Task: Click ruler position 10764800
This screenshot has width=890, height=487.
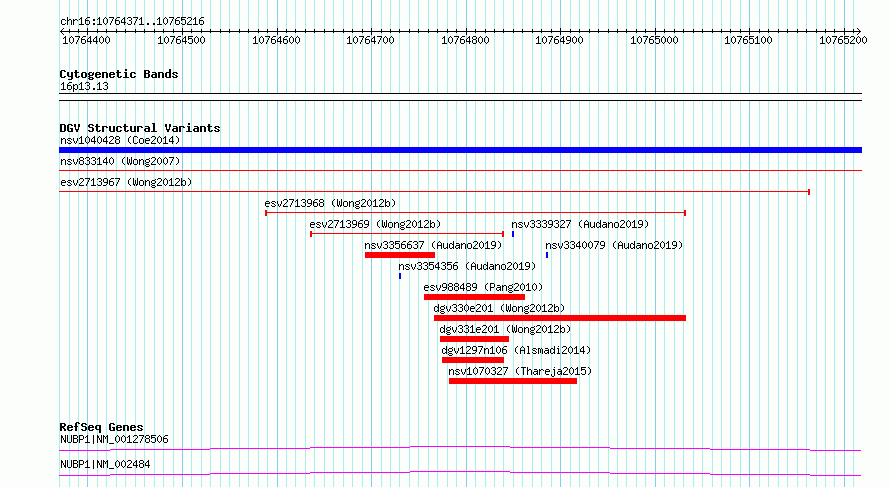Action: click(465, 40)
